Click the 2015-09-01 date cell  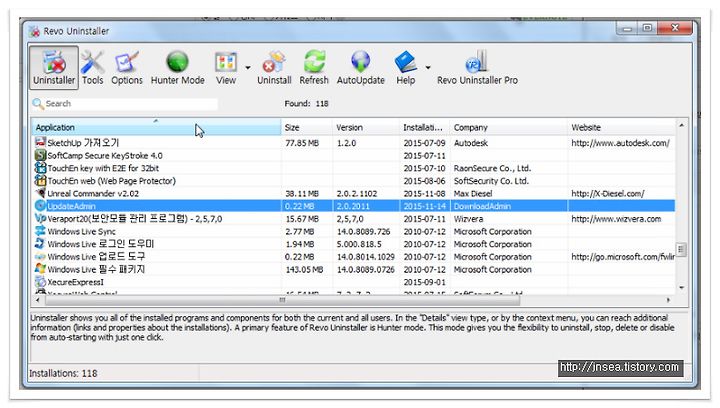point(424,282)
